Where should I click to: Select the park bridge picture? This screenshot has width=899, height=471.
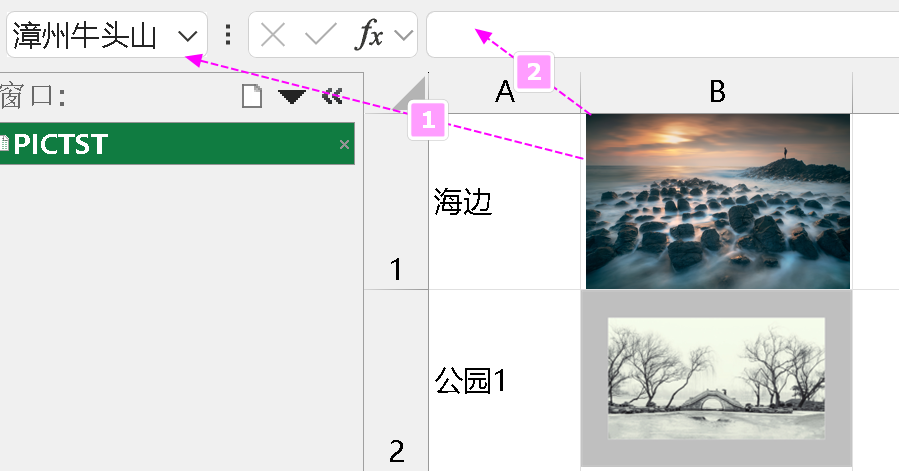(x=717, y=379)
